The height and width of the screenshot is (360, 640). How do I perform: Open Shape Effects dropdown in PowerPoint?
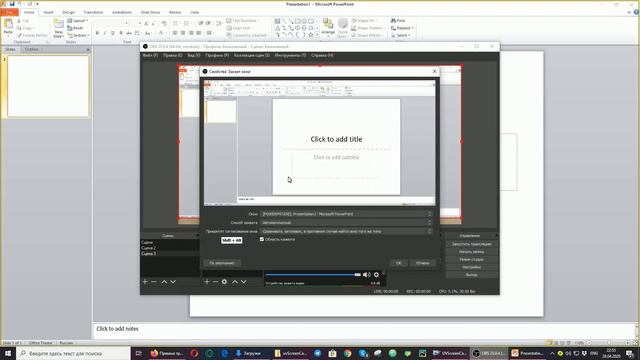coord(366,36)
